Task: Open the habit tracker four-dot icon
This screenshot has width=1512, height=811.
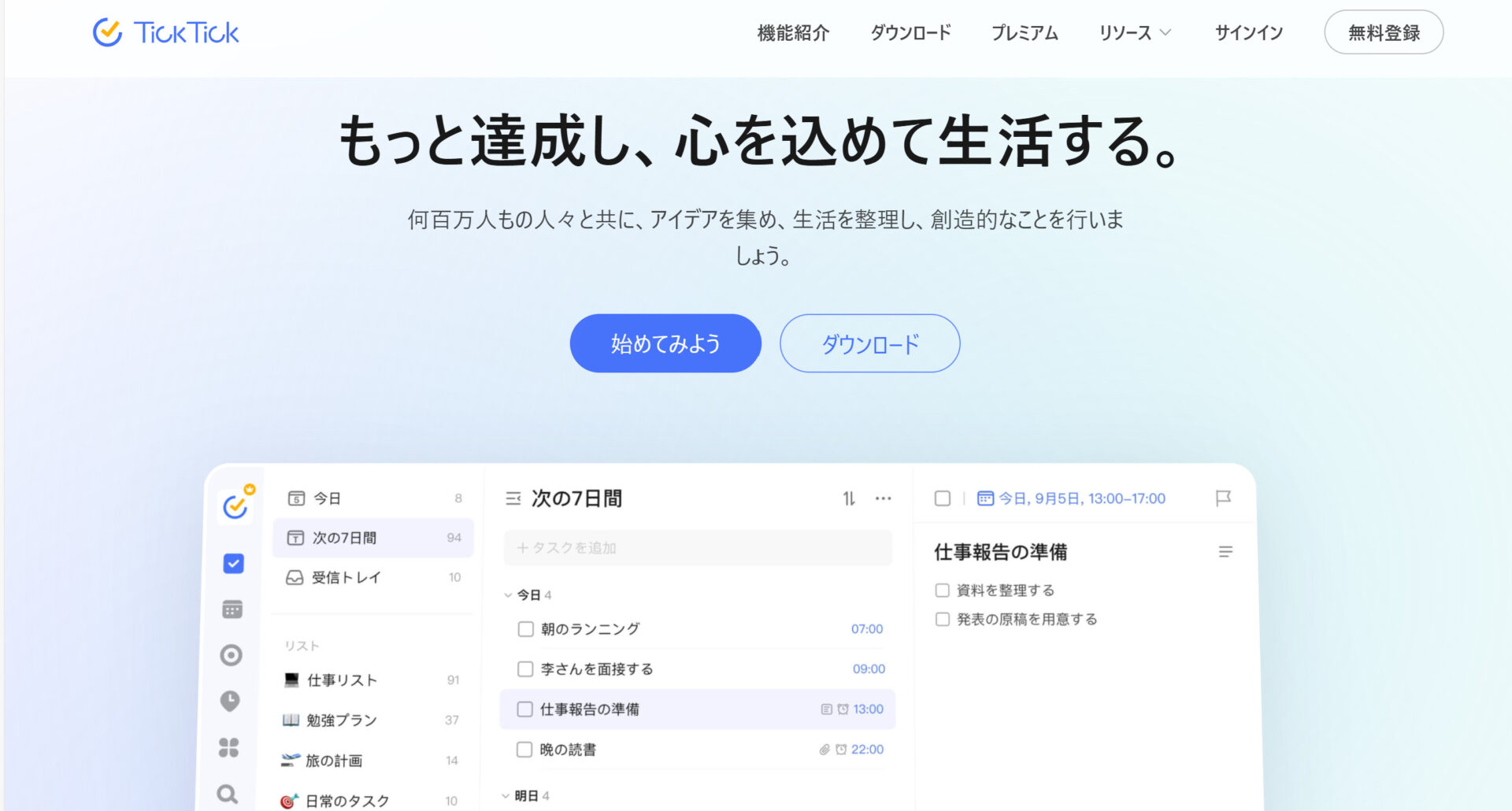Action: click(231, 748)
